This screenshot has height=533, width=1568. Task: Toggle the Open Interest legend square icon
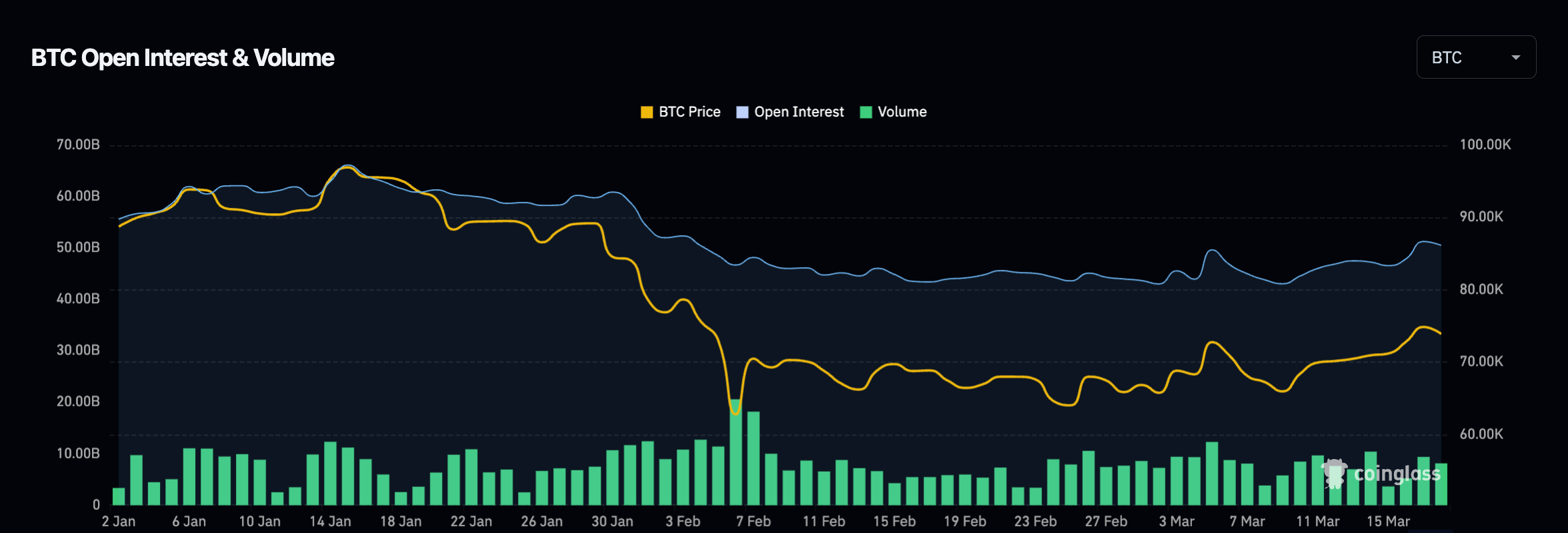pyautogui.click(x=742, y=113)
